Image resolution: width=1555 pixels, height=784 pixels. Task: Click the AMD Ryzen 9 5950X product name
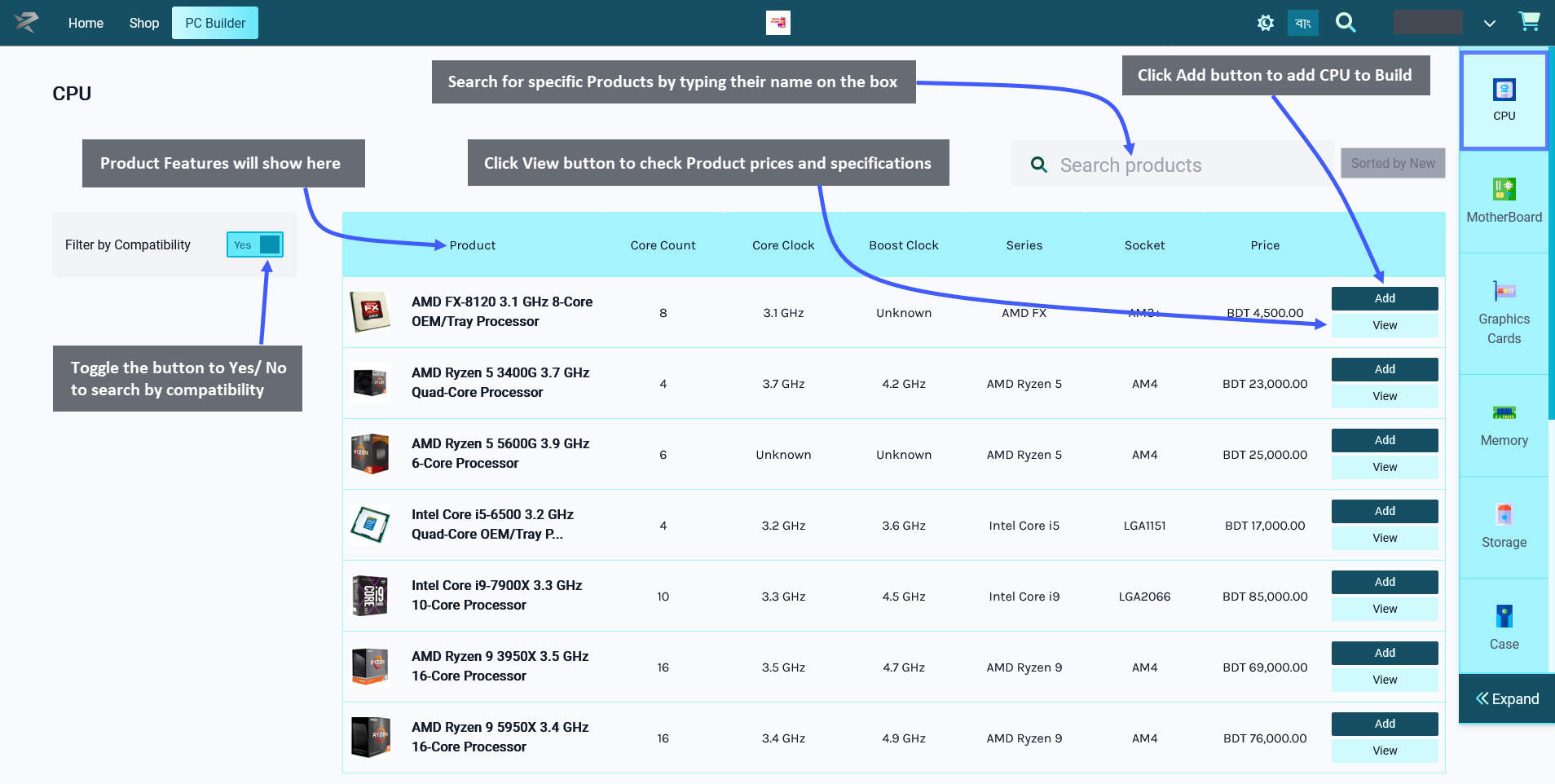click(x=500, y=737)
